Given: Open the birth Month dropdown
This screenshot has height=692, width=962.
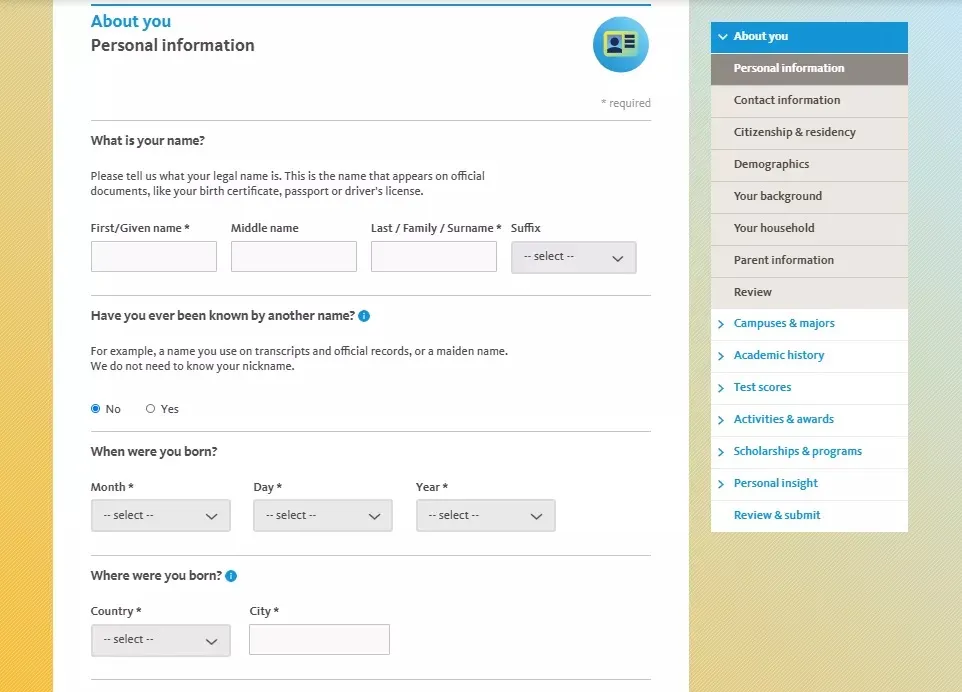Looking at the screenshot, I should (x=160, y=516).
